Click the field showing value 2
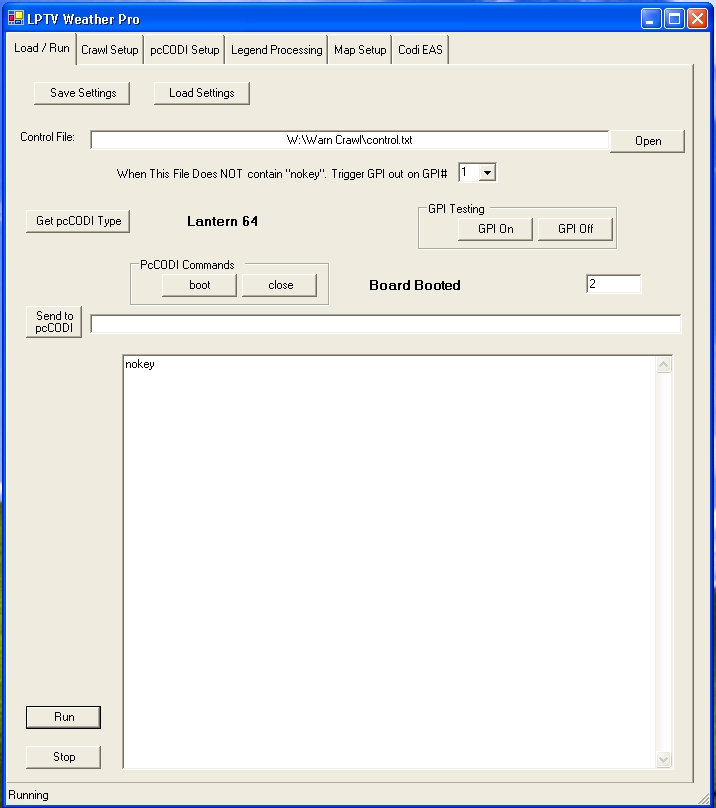This screenshot has height=808, width=716. coord(613,284)
